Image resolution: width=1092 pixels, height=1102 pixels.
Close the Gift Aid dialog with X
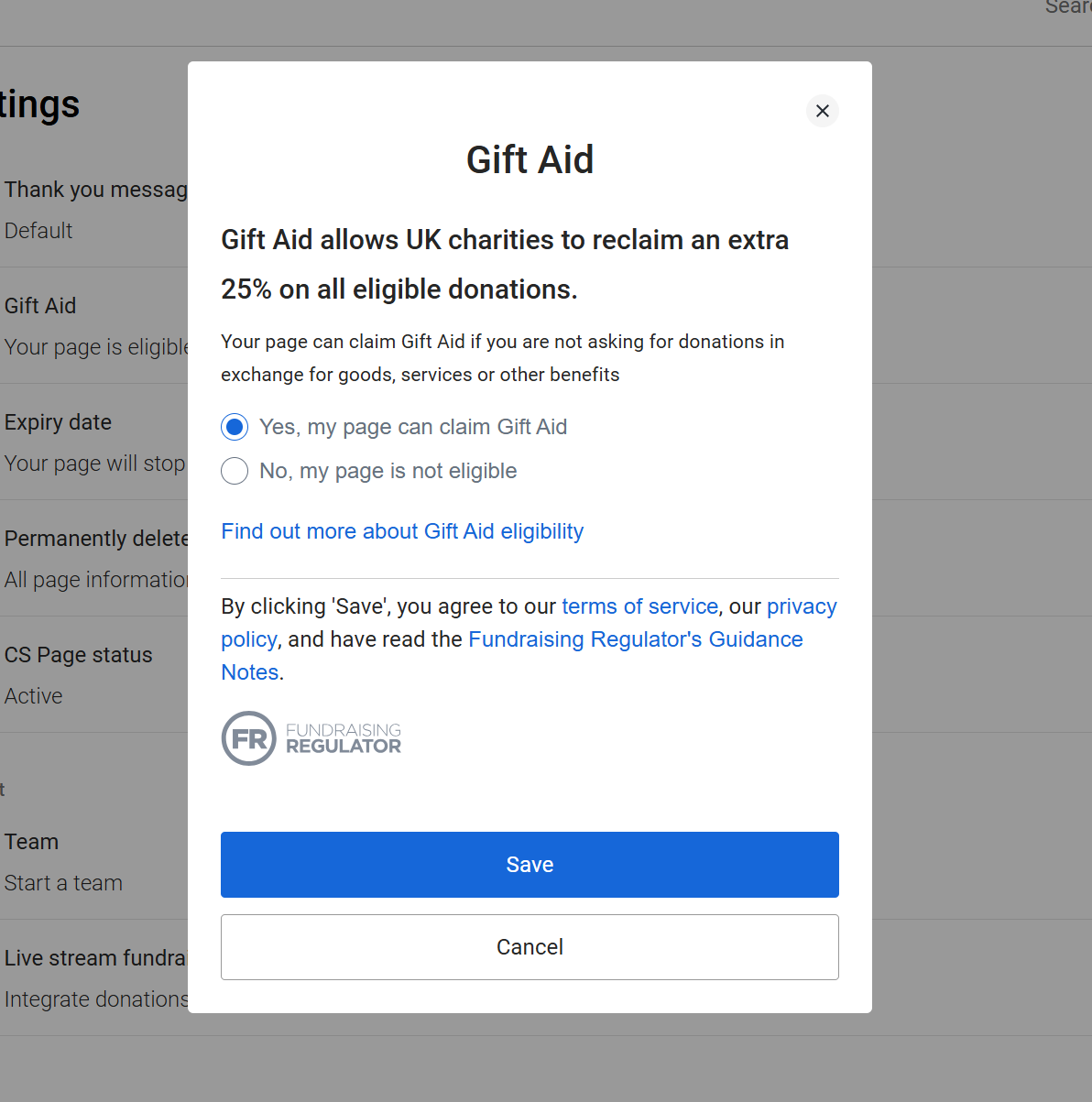(x=822, y=111)
